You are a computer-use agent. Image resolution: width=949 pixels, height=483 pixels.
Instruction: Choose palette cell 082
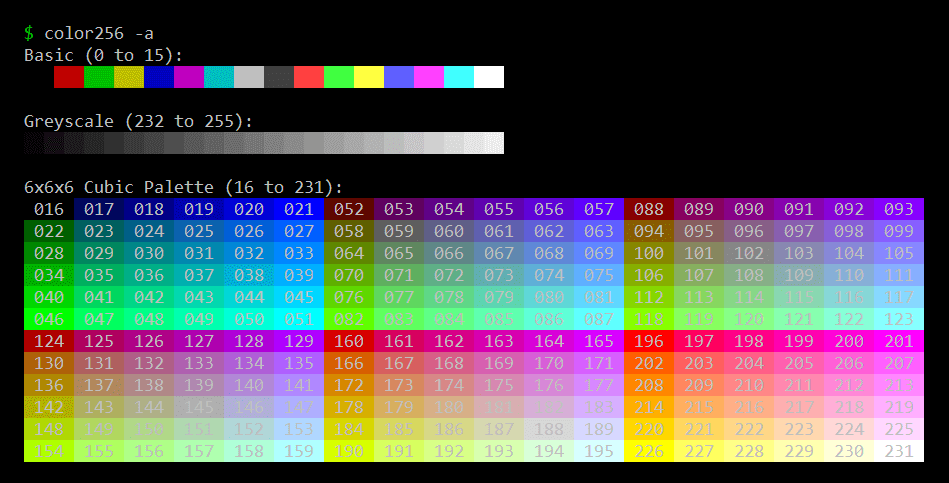coord(349,319)
